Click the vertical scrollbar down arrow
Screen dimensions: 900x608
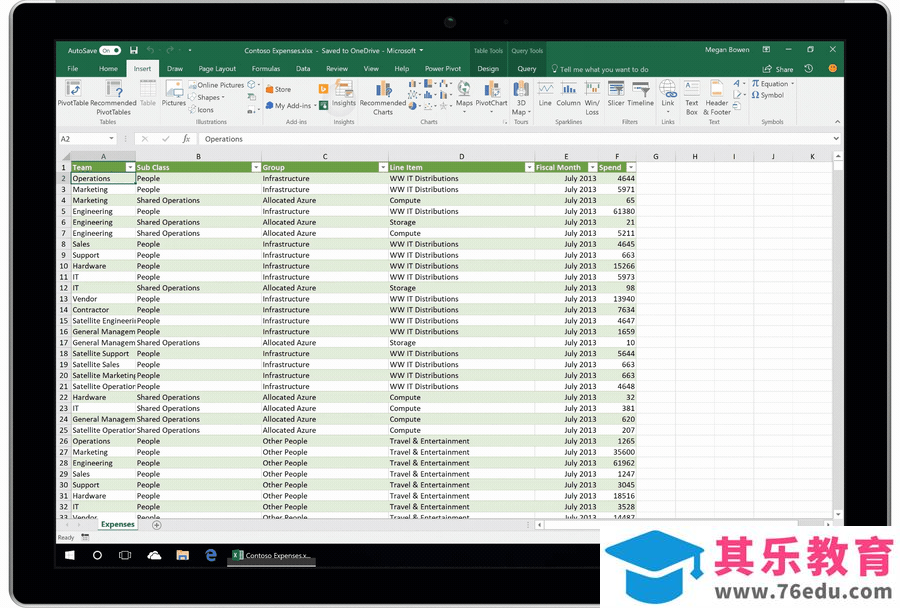[838, 514]
